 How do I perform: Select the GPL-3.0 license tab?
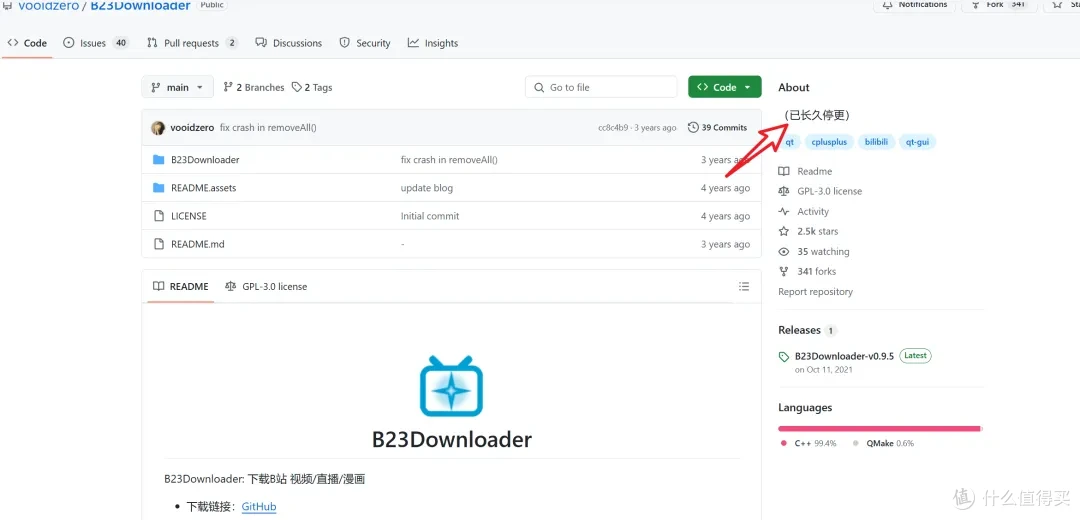(266, 287)
